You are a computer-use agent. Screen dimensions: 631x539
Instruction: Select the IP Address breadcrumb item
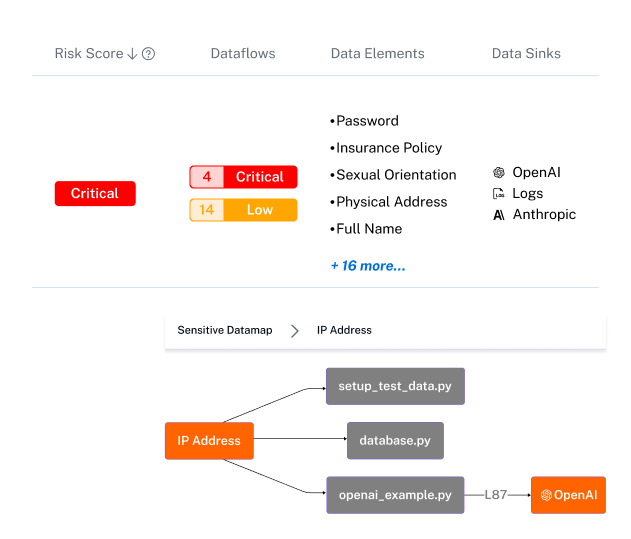(344, 330)
